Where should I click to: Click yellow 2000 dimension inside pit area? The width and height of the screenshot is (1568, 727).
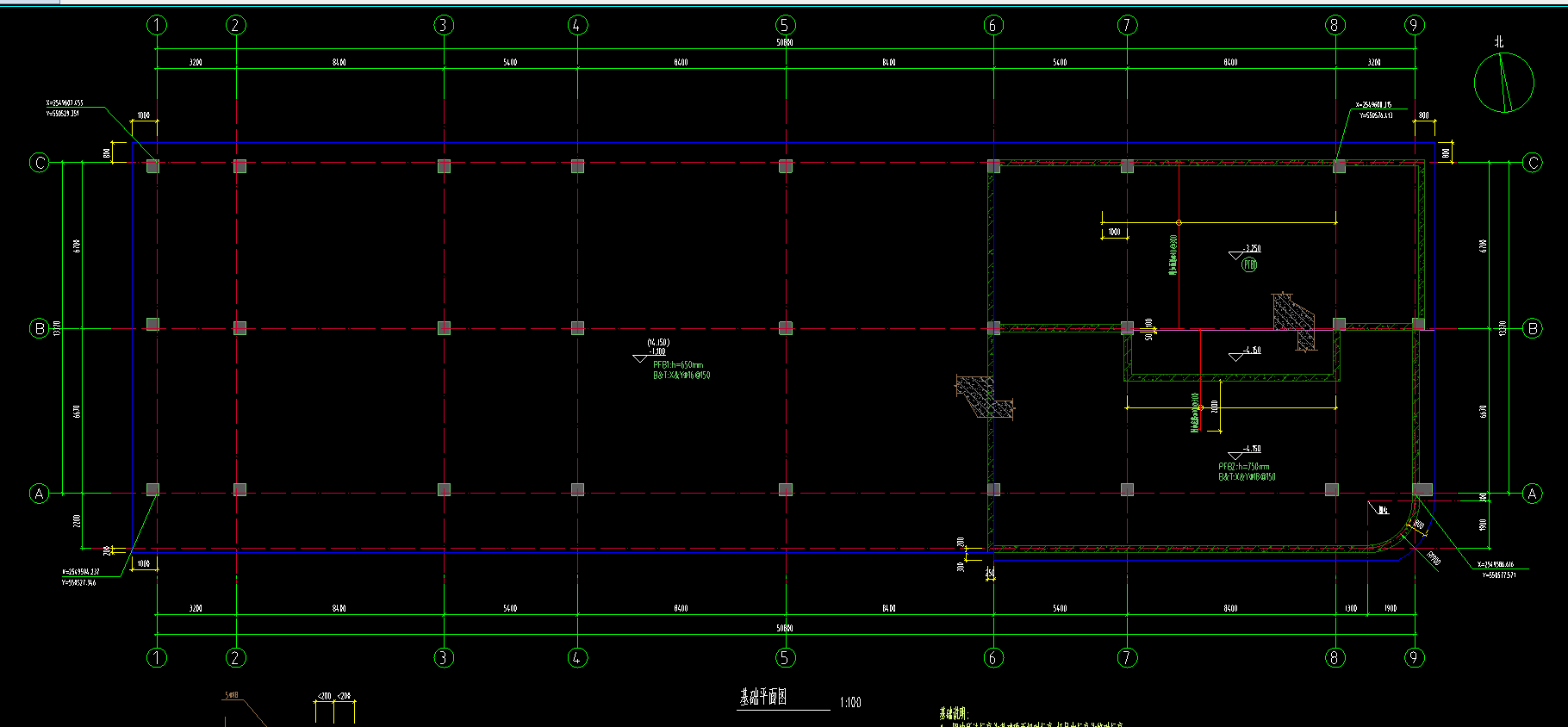point(1215,405)
